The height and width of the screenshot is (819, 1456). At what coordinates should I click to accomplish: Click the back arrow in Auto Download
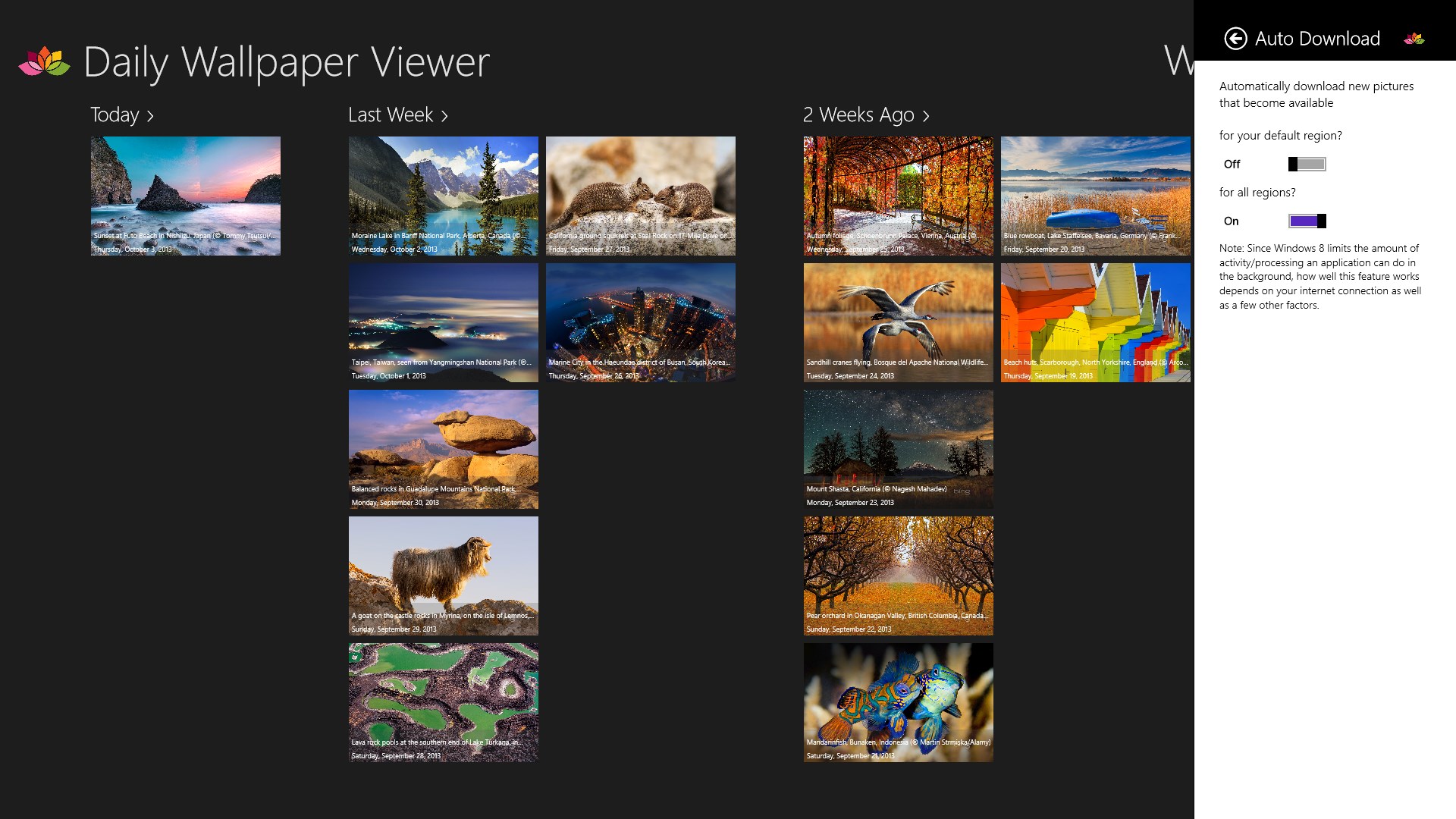[x=1235, y=39]
